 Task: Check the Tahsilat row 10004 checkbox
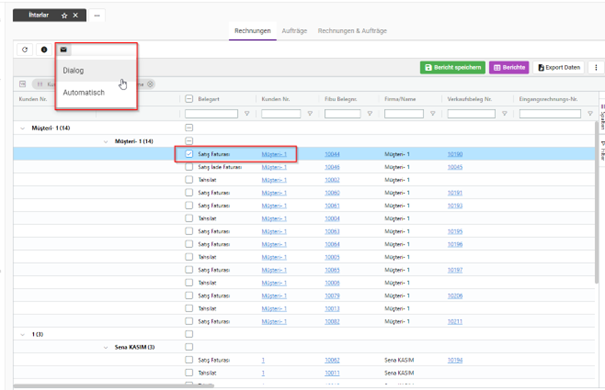tap(189, 218)
